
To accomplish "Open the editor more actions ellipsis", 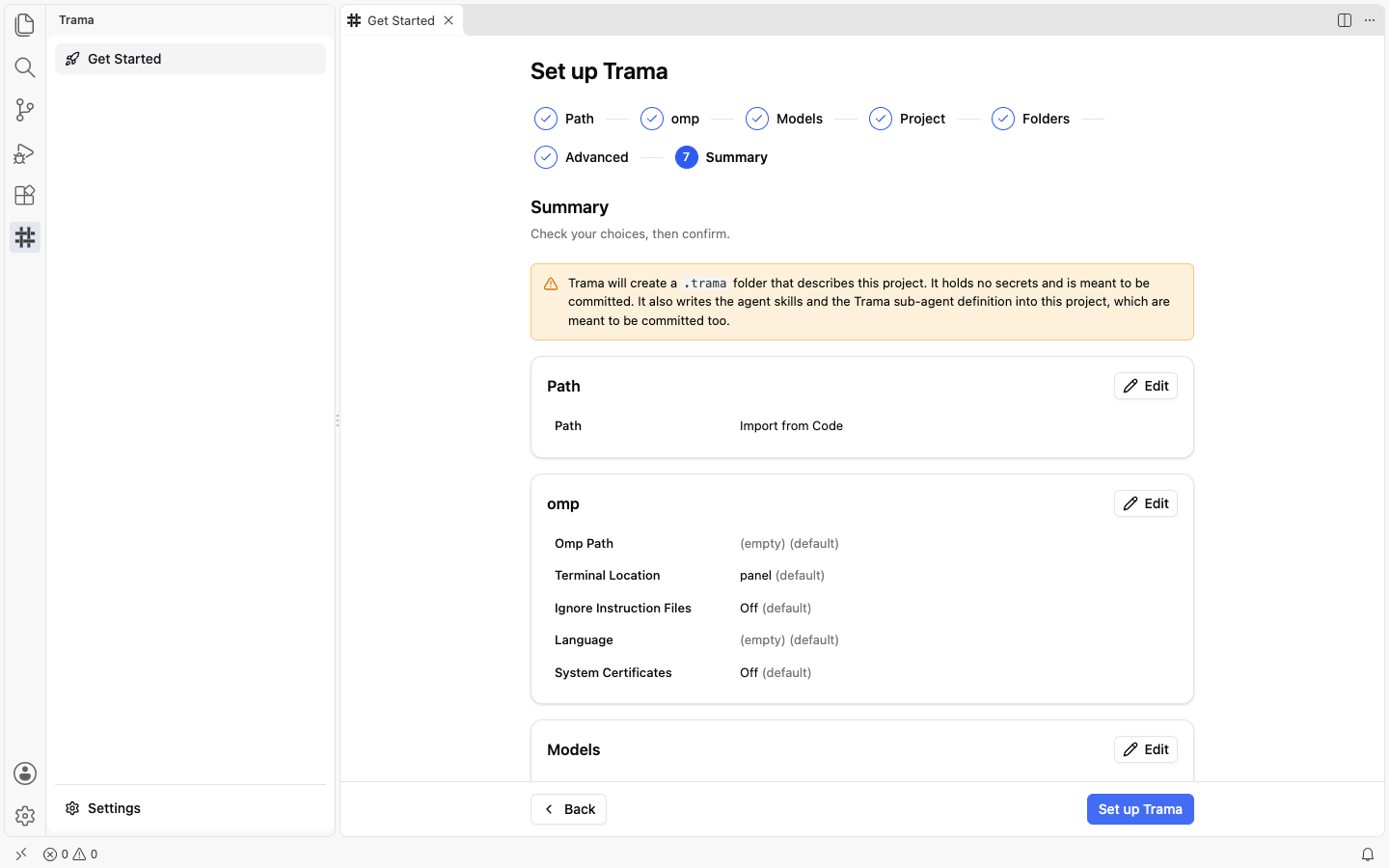I will [1370, 20].
